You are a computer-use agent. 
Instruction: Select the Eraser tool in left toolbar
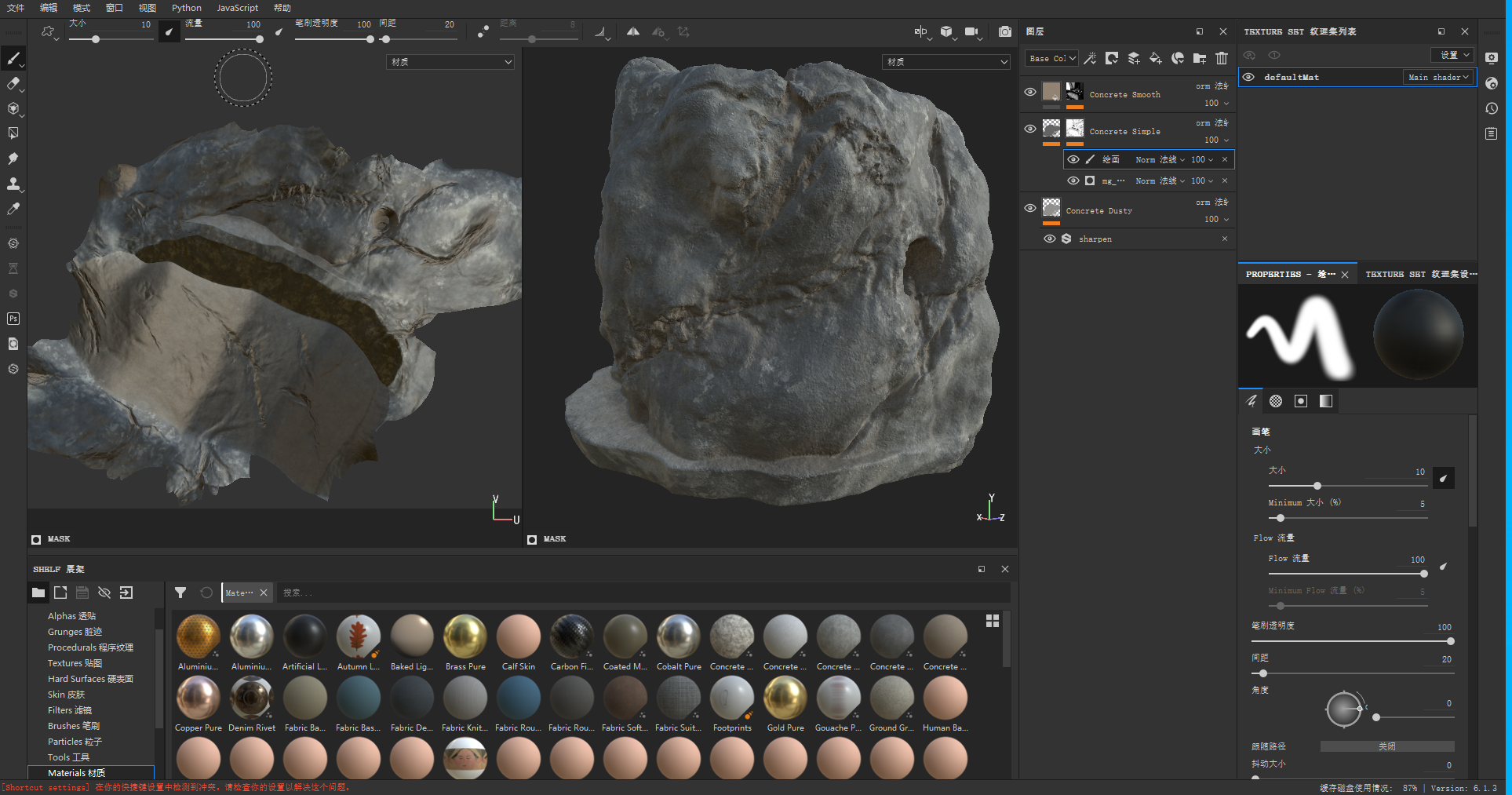13,83
